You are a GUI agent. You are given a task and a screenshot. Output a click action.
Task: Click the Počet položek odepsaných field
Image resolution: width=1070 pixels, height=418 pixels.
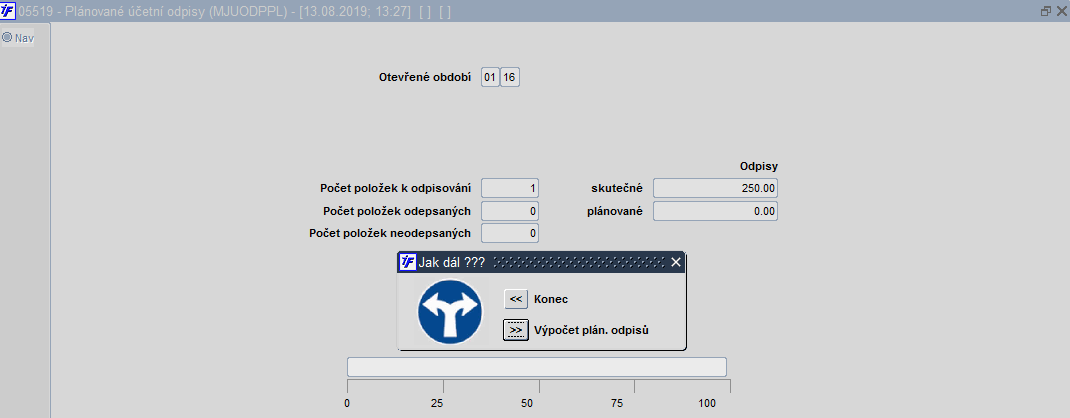(x=510, y=211)
